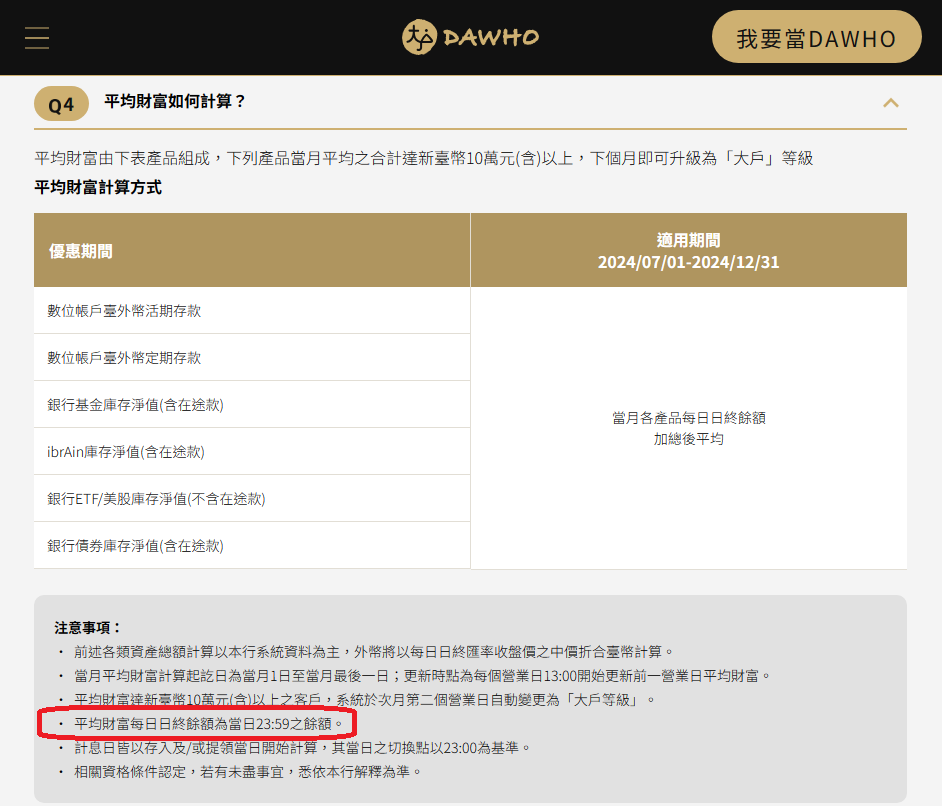Click the 平均財富計算方式 subheading
This screenshot has height=806, width=942.
pyautogui.click(x=98, y=187)
